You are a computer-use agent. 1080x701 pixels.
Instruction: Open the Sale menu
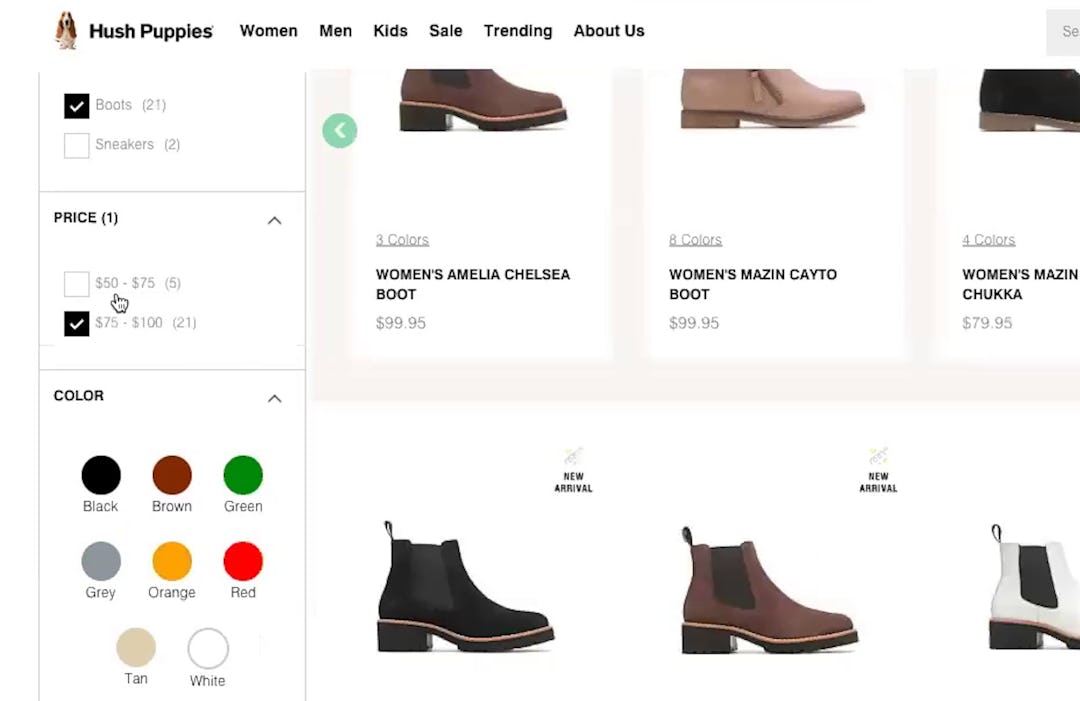(x=445, y=31)
